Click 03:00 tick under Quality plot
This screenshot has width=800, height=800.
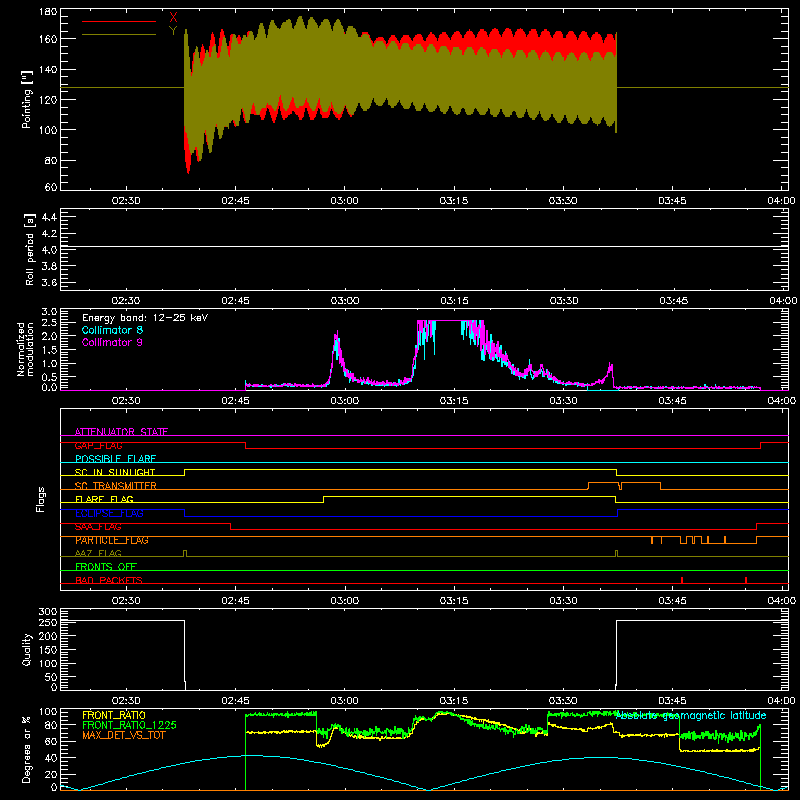[x=344, y=701]
